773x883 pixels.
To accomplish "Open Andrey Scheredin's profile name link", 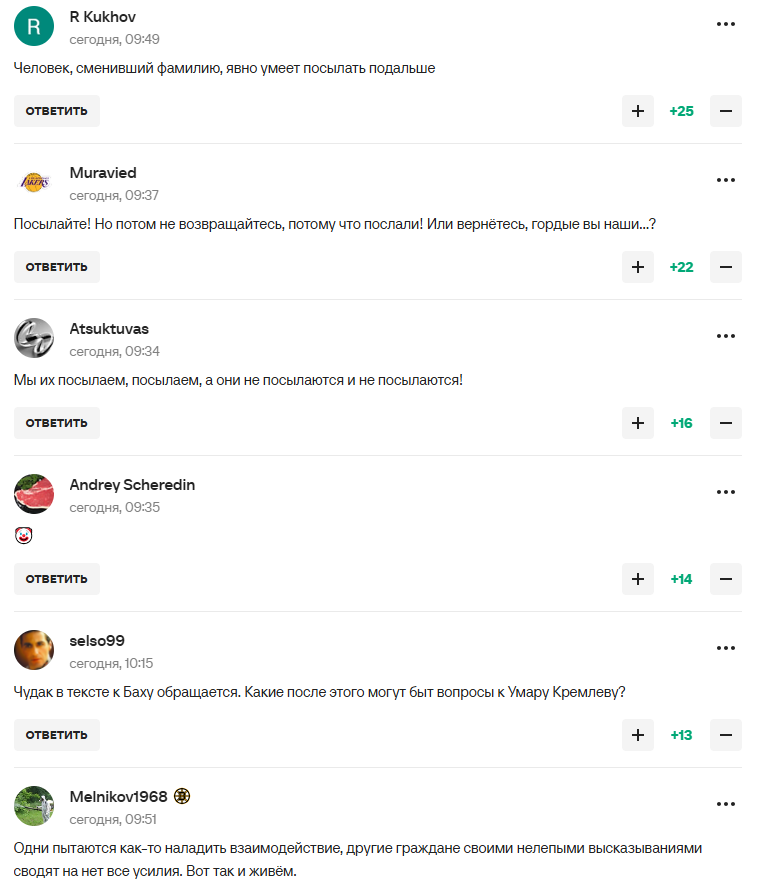I will (132, 485).
